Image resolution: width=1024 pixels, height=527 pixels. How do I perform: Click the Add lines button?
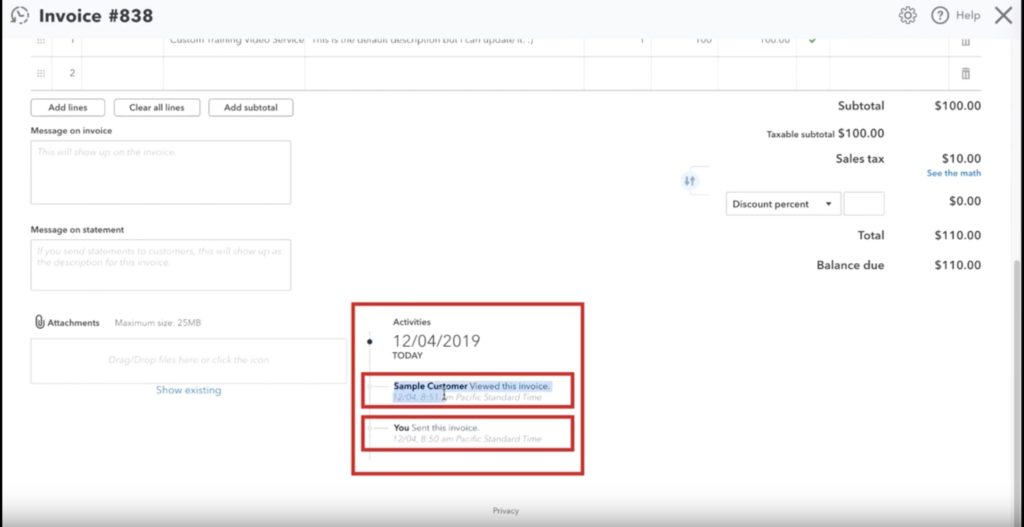click(67, 107)
